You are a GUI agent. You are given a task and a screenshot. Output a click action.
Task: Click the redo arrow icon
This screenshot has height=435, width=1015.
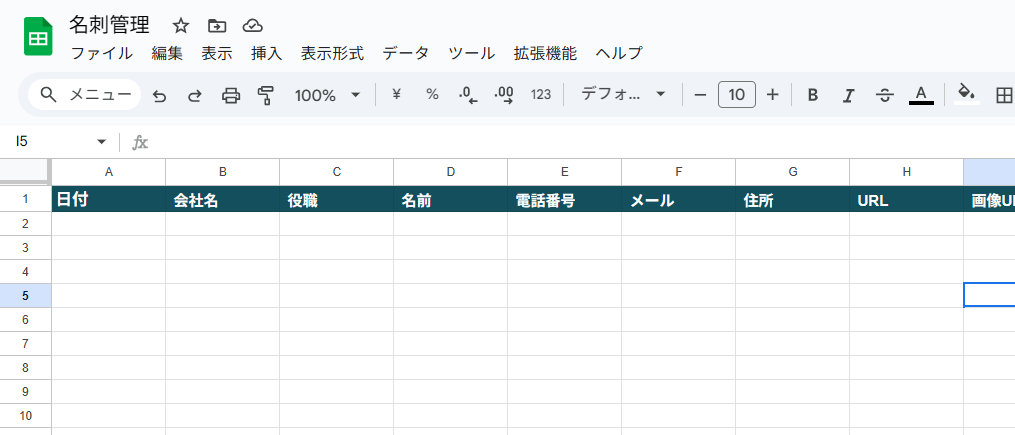pyautogui.click(x=194, y=96)
